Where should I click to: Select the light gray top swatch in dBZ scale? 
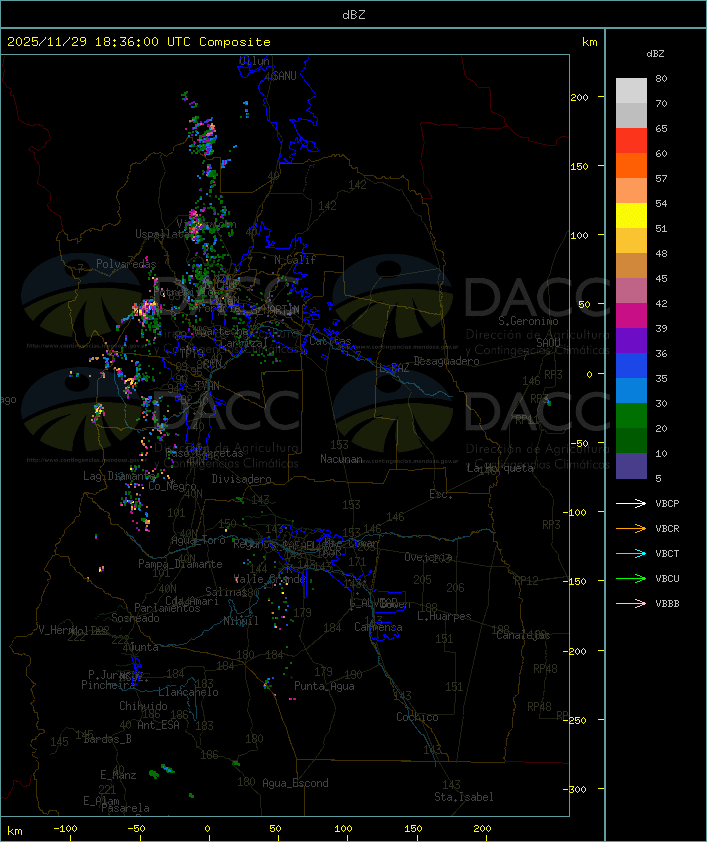[x=631, y=90]
